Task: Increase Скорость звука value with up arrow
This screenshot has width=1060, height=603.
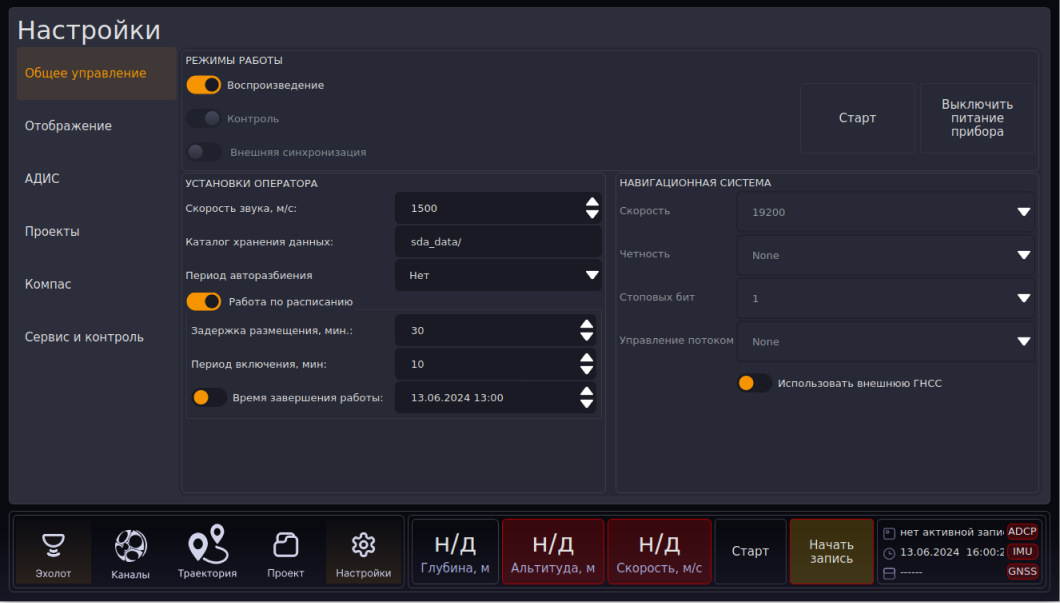Action: [592, 201]
